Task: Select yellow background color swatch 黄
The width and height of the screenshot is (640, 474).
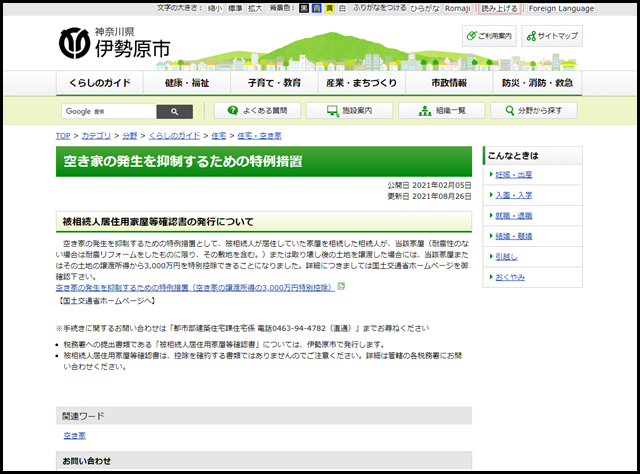Action: [x=329, y=8]
